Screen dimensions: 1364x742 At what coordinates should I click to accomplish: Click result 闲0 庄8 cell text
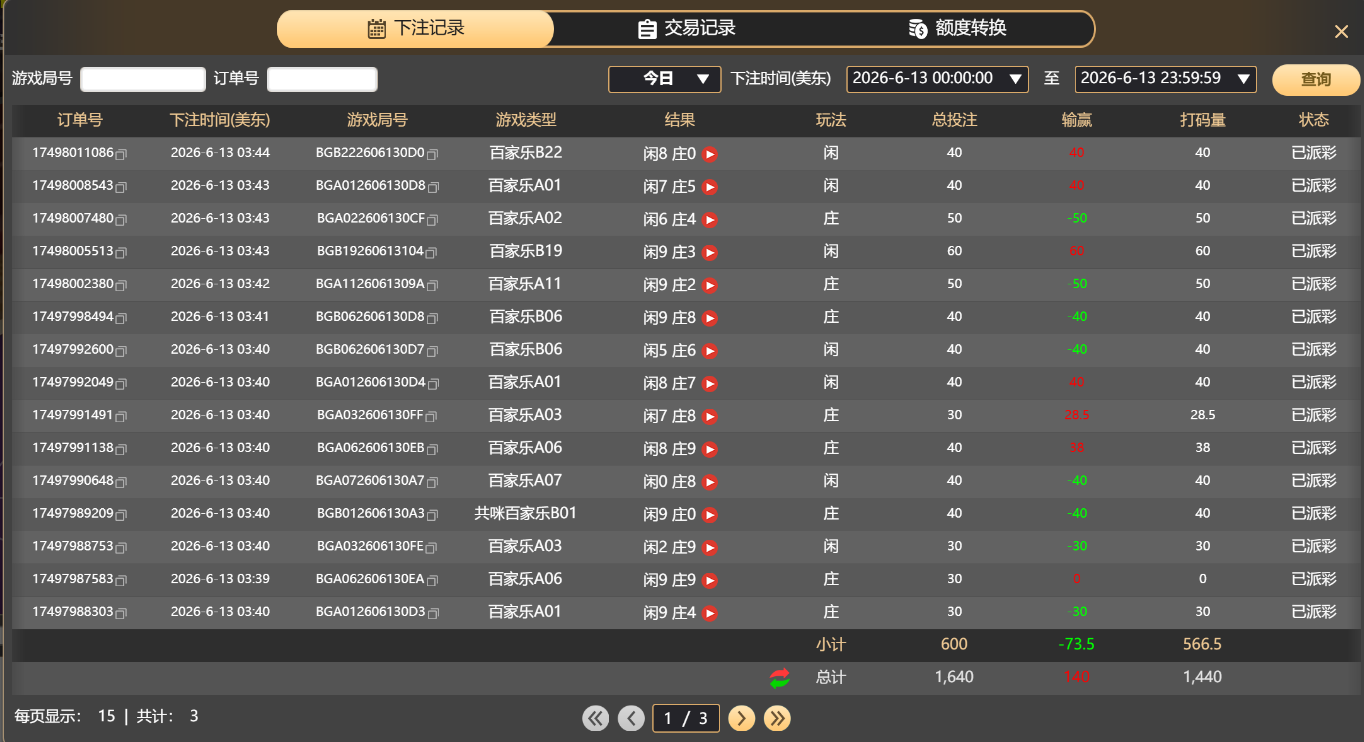coord(669,482)
